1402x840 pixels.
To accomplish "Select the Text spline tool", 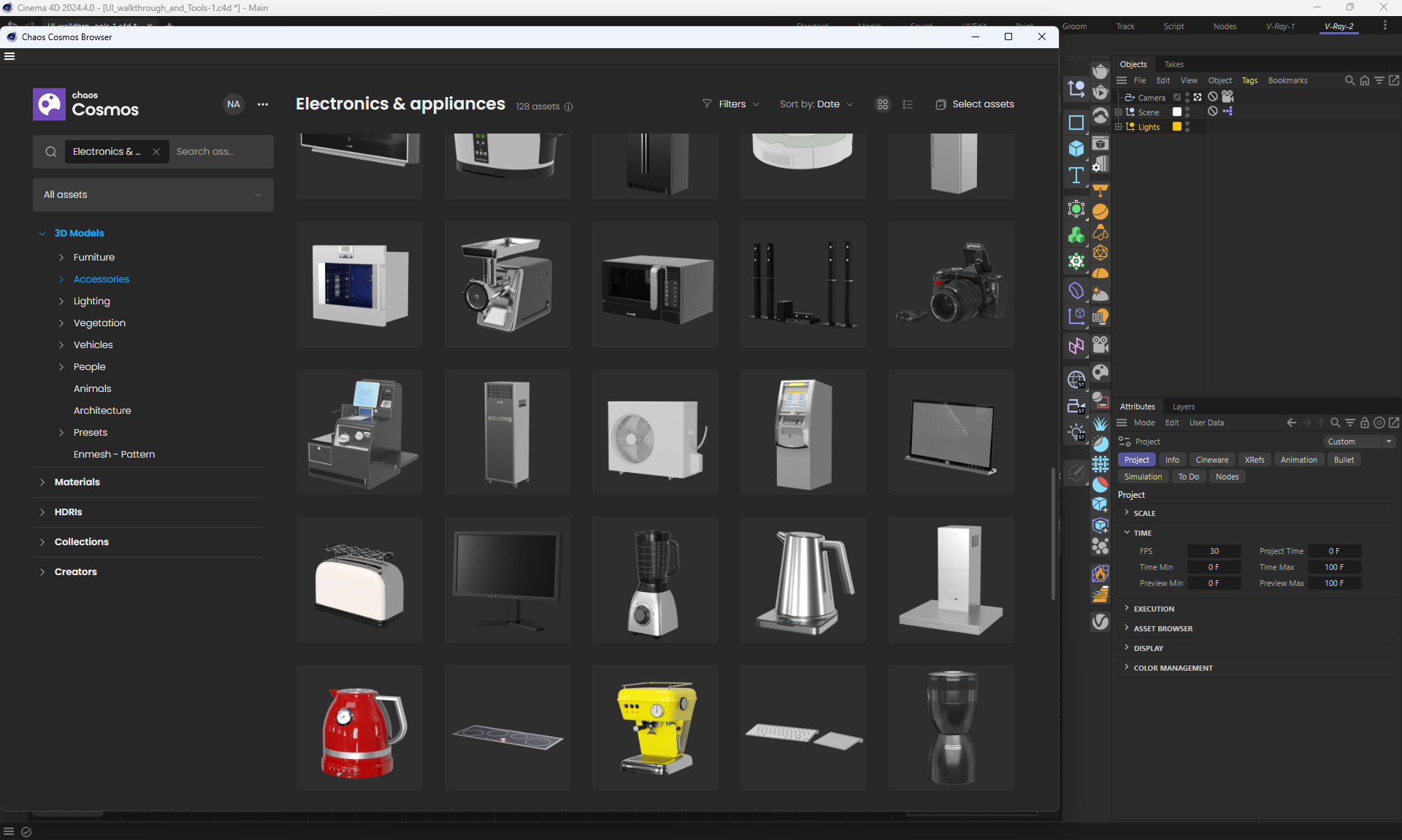I will (x=1076, y=175).
